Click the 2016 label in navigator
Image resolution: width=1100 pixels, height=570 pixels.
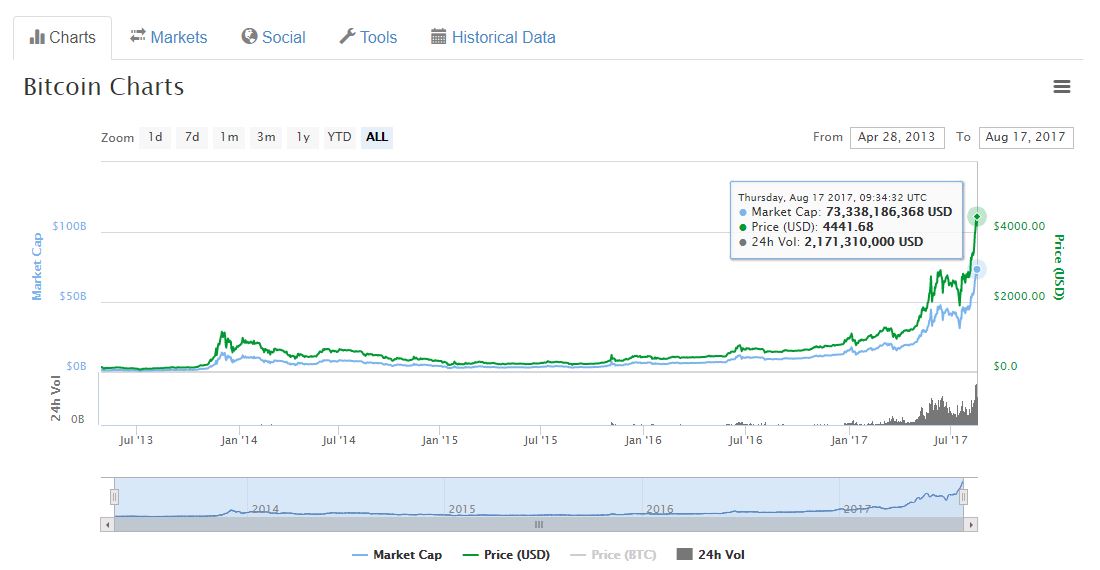tap(660, 509)
